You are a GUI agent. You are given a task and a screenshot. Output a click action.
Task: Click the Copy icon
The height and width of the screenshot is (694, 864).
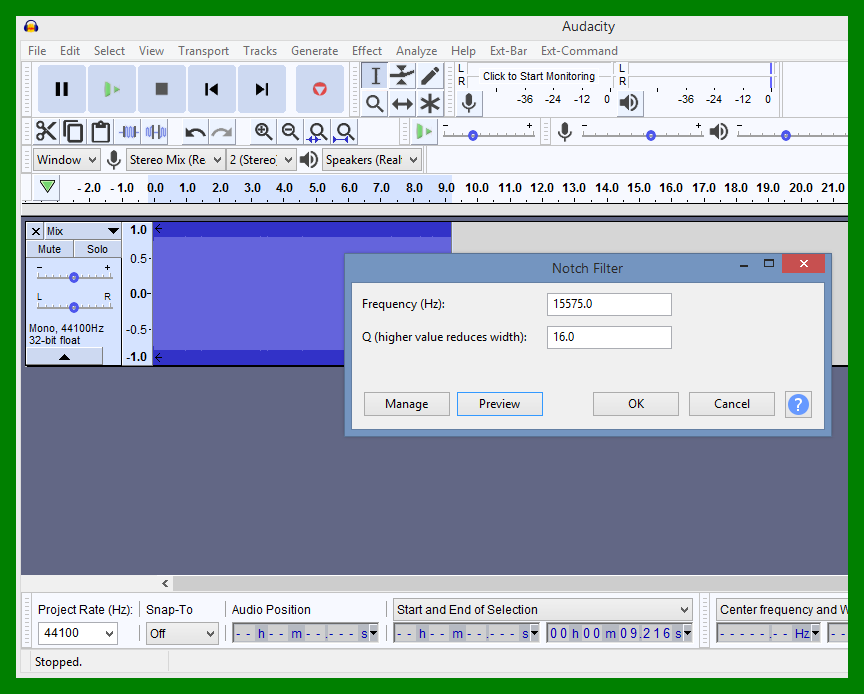click(x=73, y=132)
